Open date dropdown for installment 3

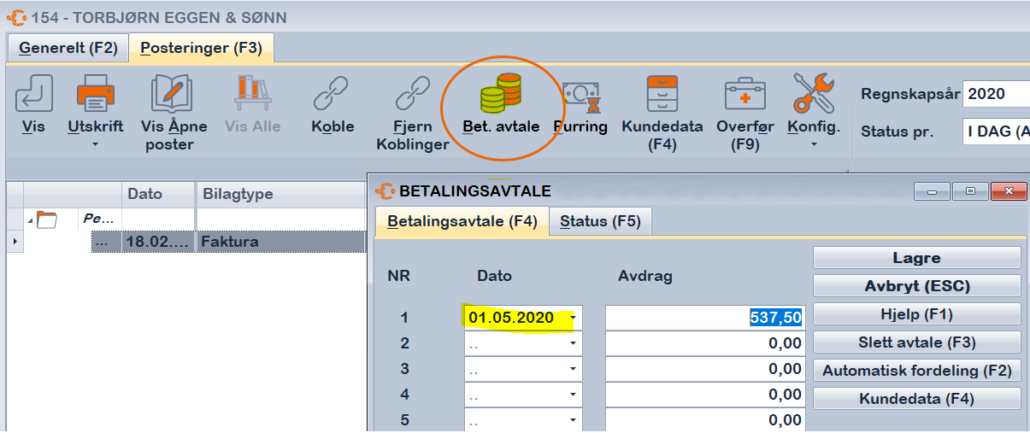tap(573, 369)
